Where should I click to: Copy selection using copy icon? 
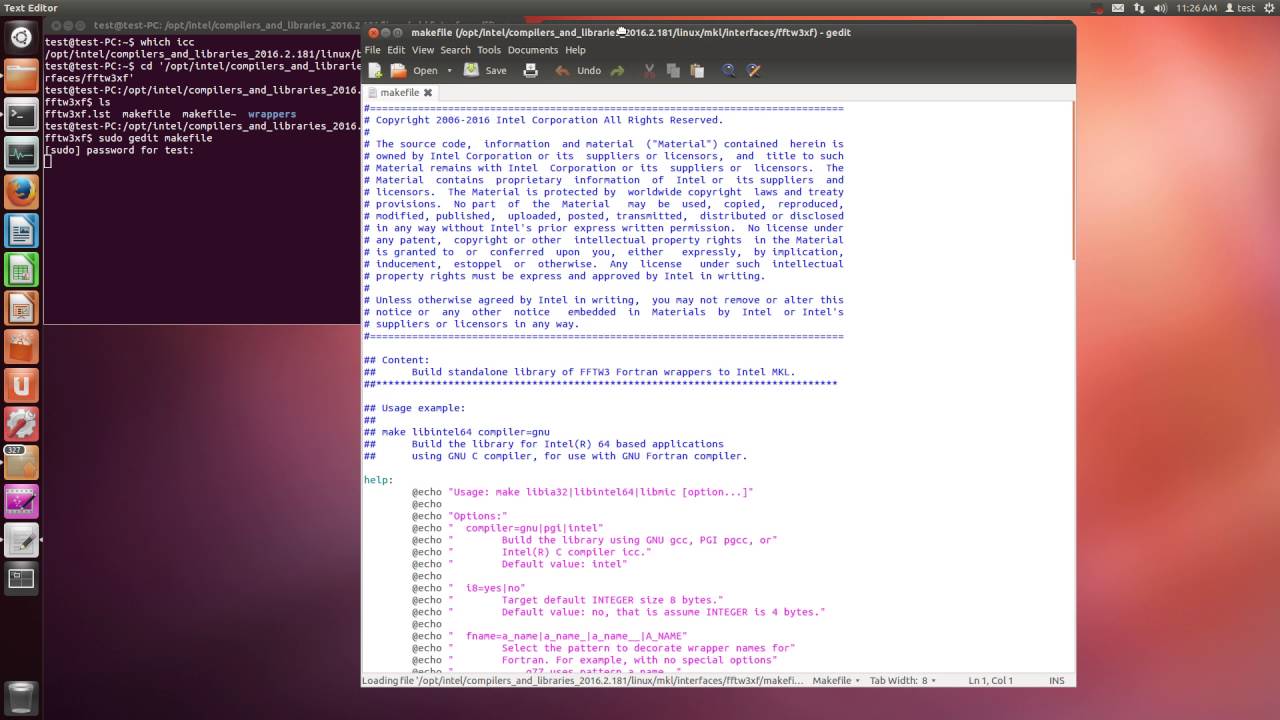(673, 71)
